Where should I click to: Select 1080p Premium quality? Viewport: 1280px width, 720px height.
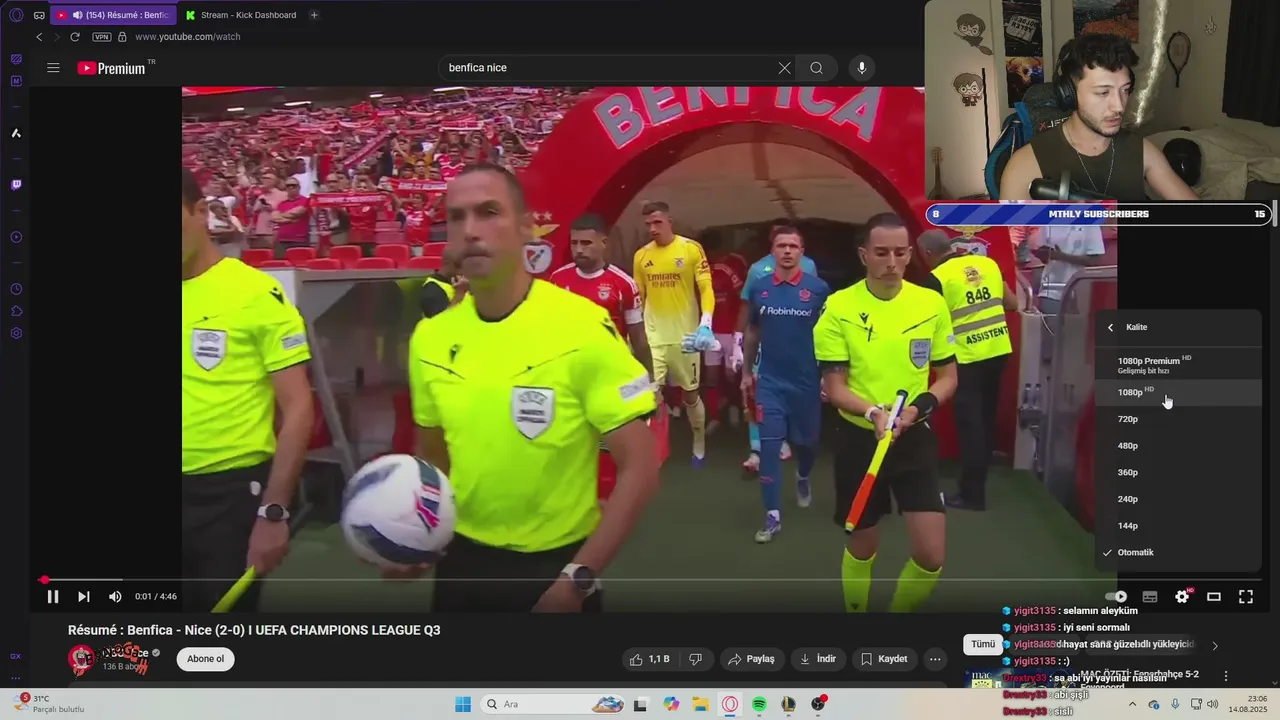click(x=1178, y=365)
